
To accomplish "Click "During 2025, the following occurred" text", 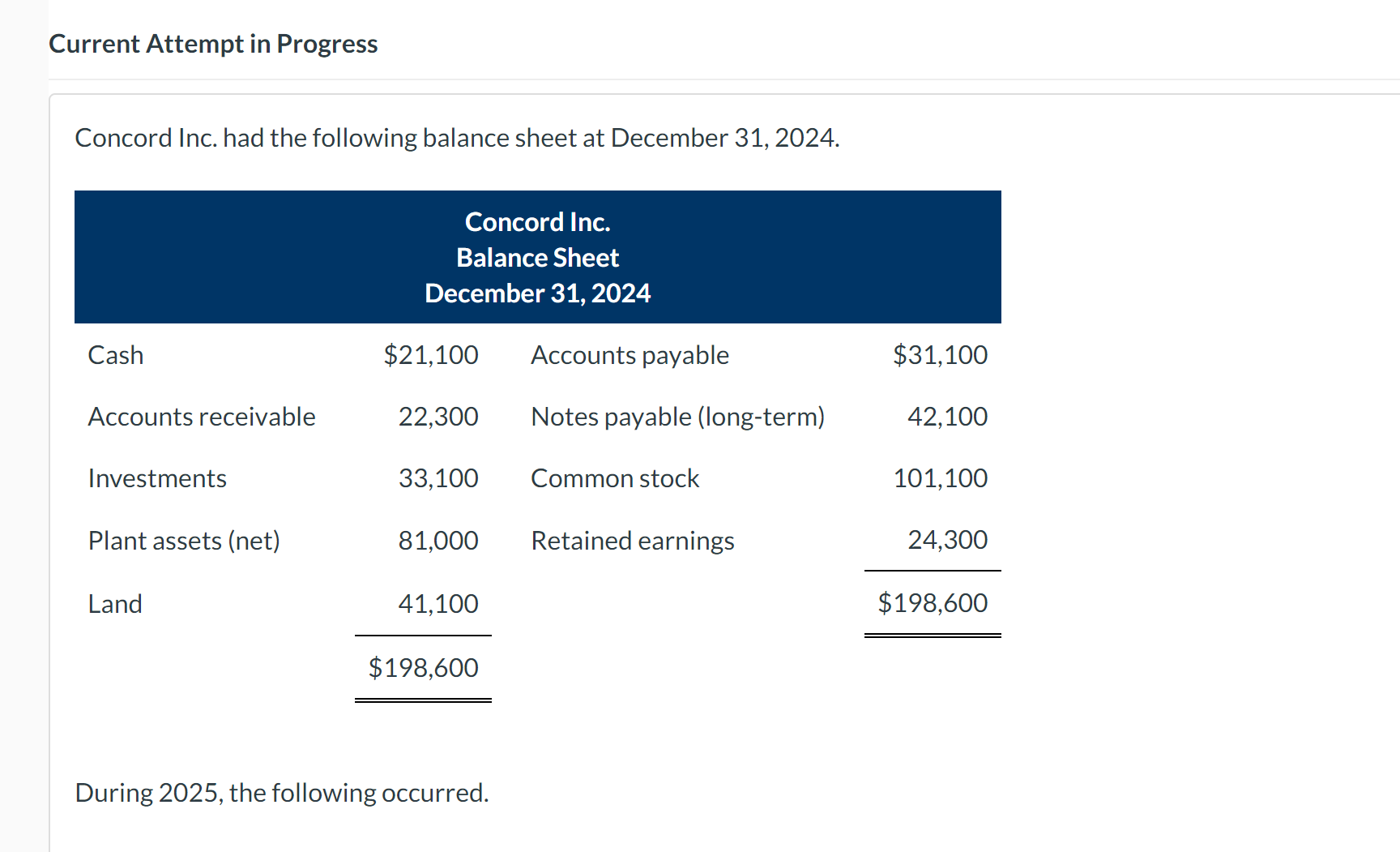I will (282, 793).
